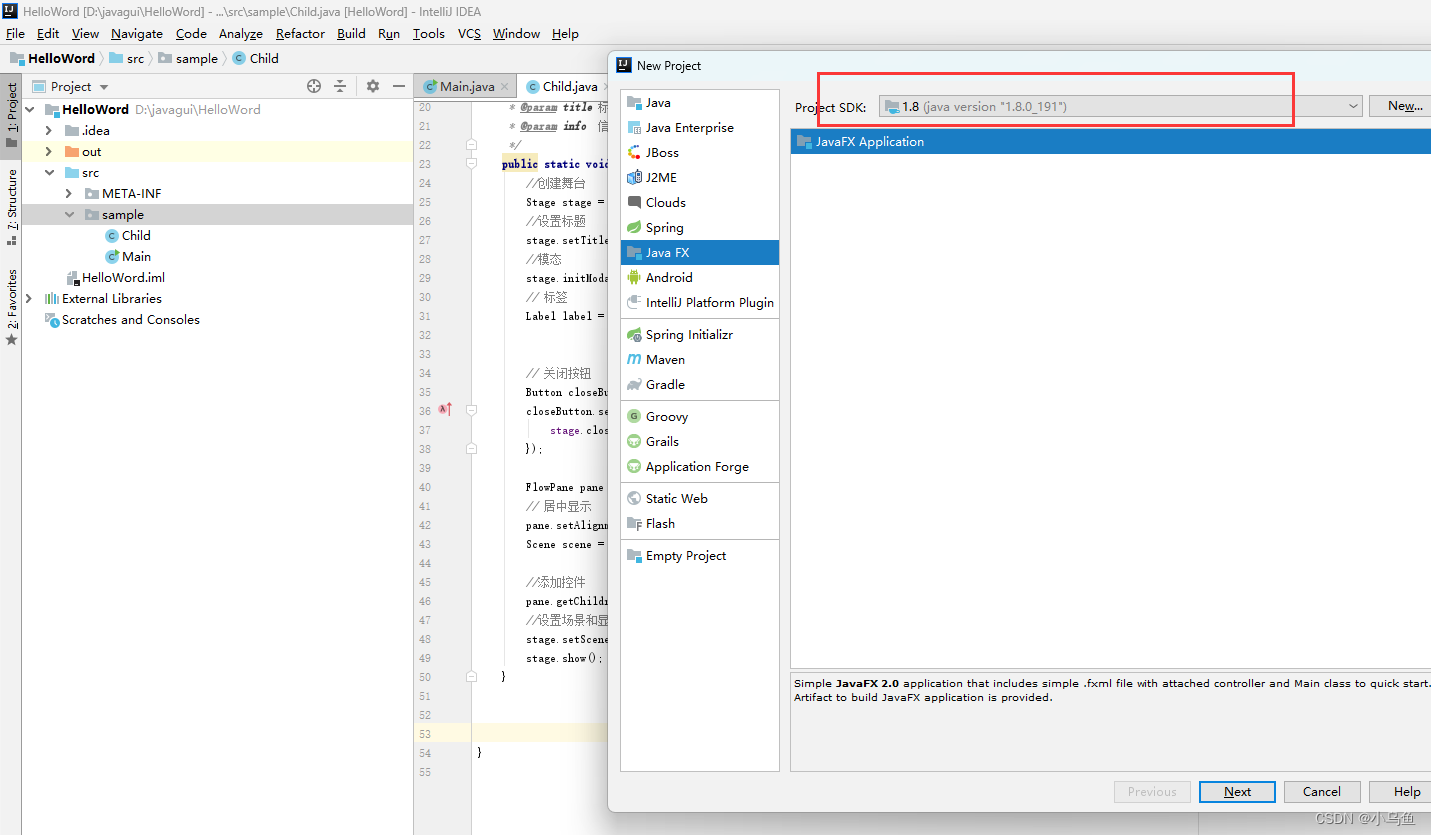Click the Cancel button in New Project

tap(1322, 792)
